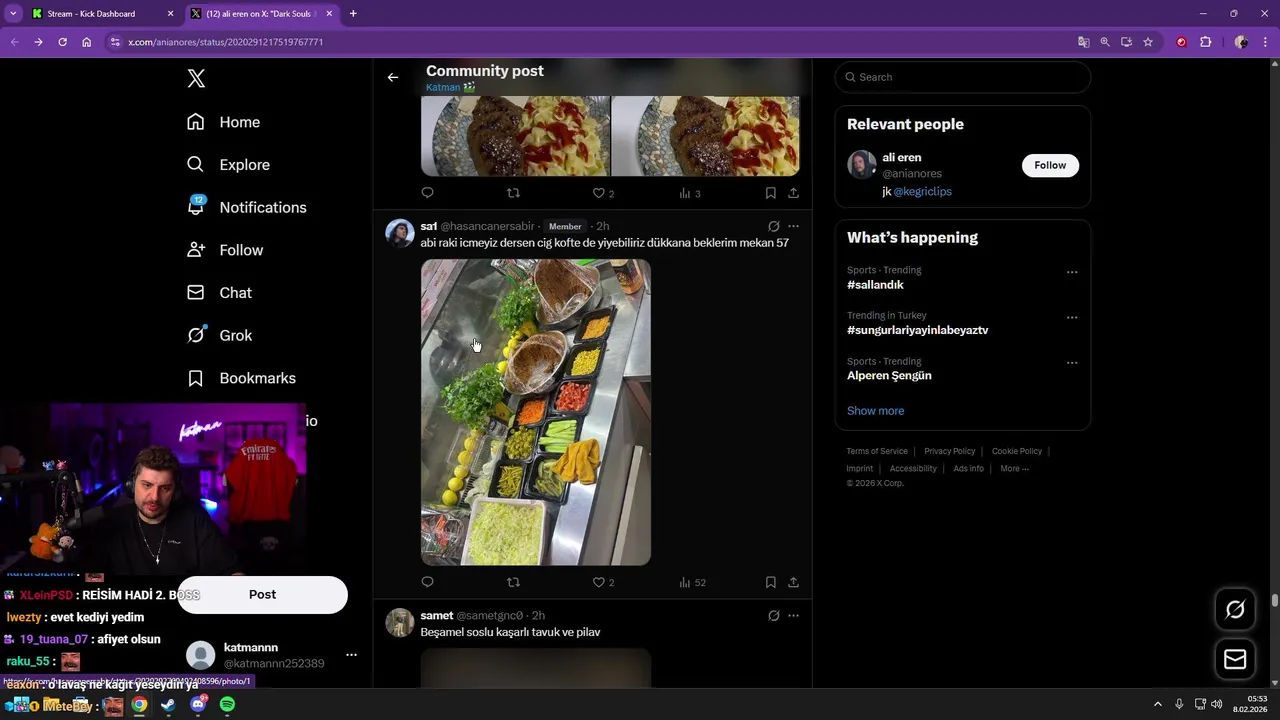Repost the top post with 3 views
1280x720 pixels.
[513, 193]
